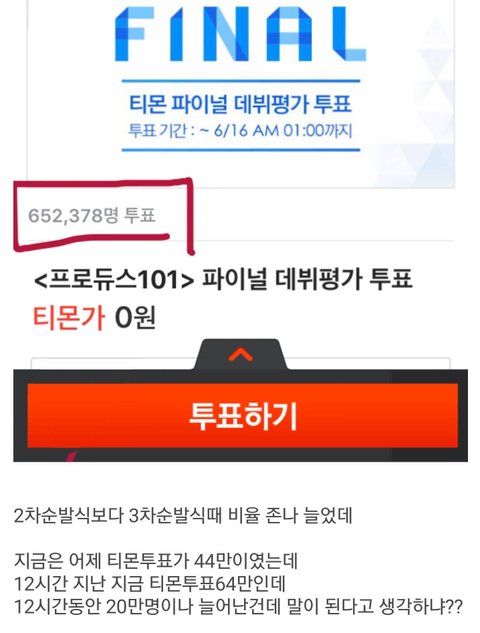Image resolution: width=480 pixels, height=633 pixels.
Task: Click the orange 투표하기 button
Action: [x=242, y=415]
